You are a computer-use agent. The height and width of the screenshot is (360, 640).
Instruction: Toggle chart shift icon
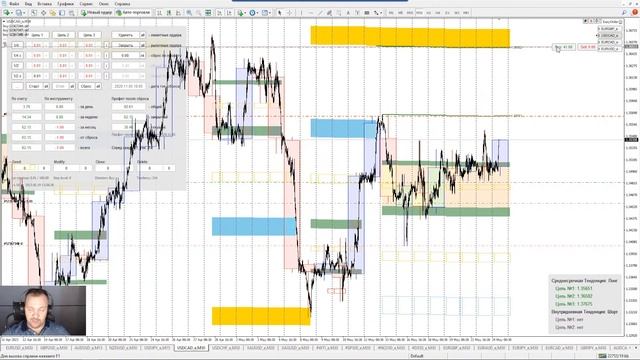coord(229,13)
